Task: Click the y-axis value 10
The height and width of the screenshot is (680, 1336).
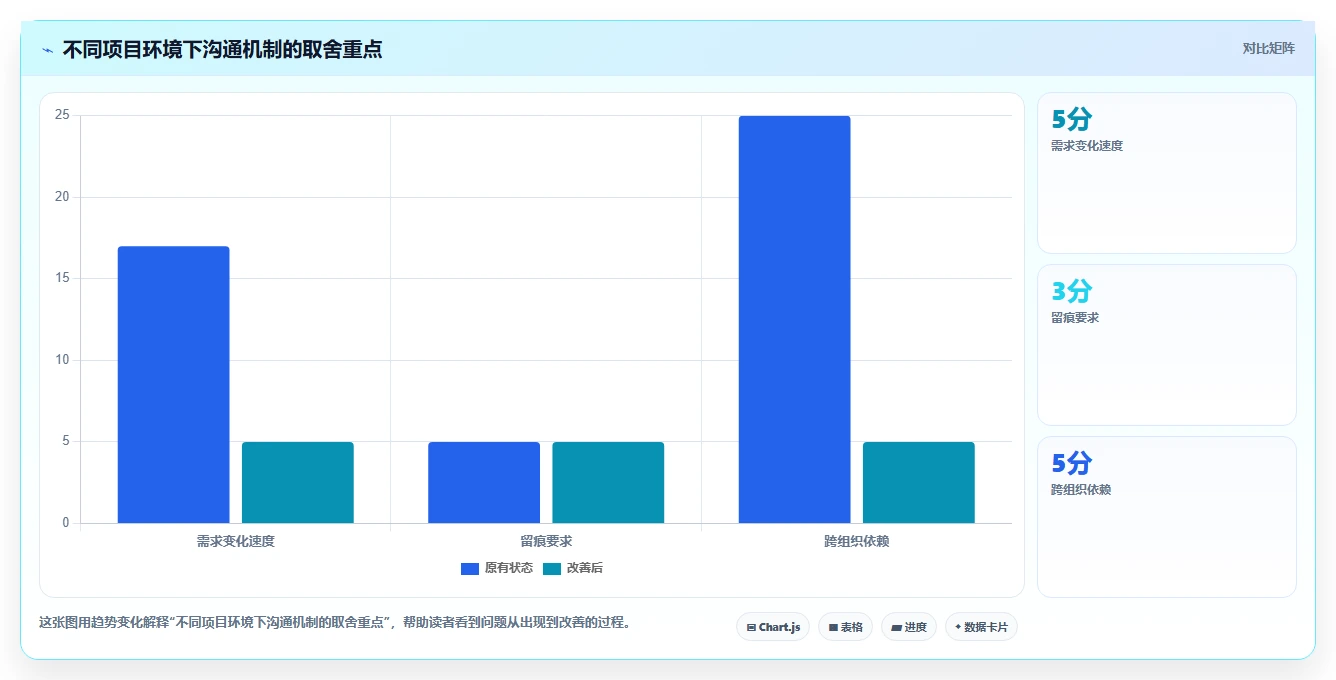Action: tap(62, 360)
